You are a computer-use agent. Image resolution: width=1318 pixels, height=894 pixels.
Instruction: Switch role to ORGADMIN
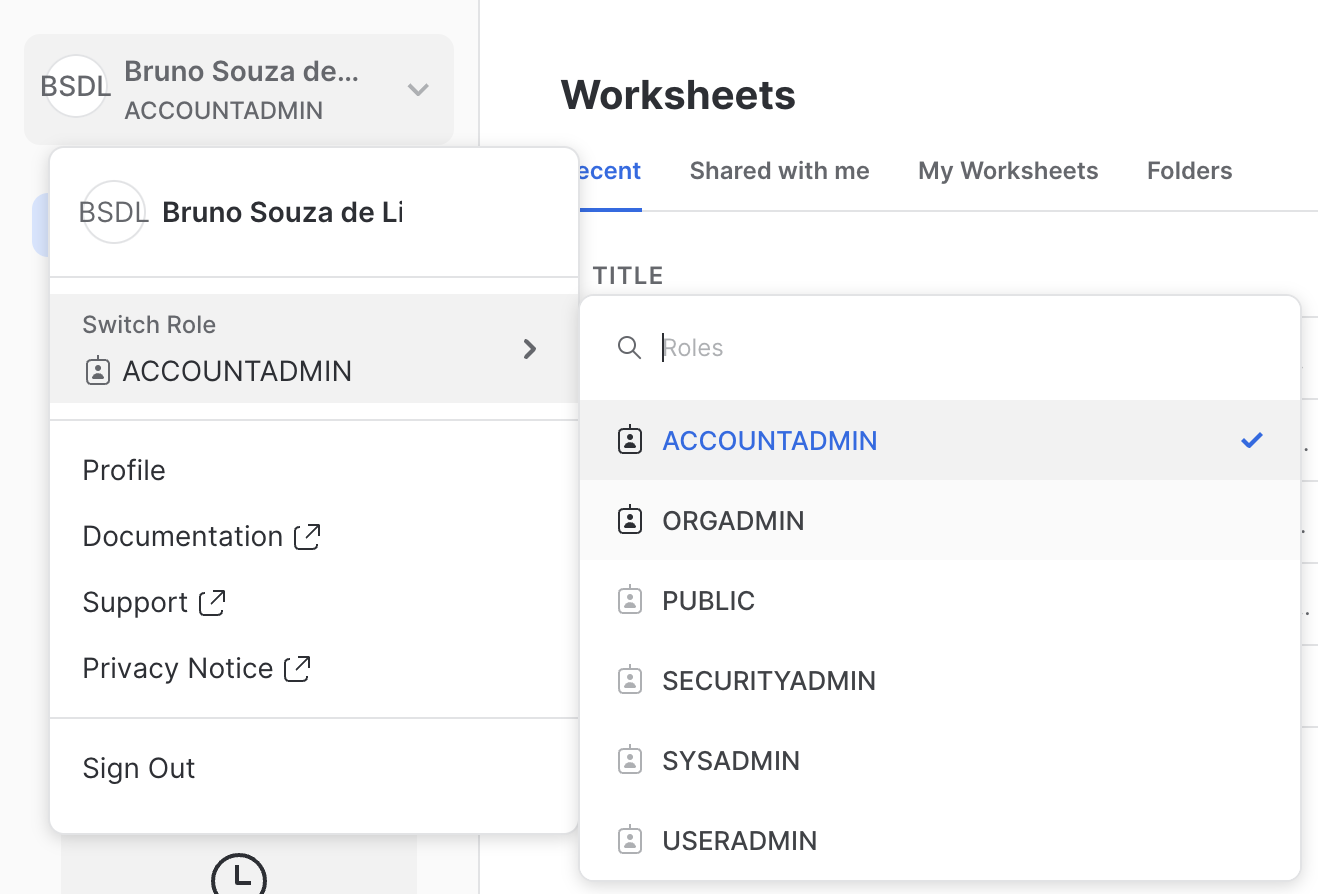point(733,521)
